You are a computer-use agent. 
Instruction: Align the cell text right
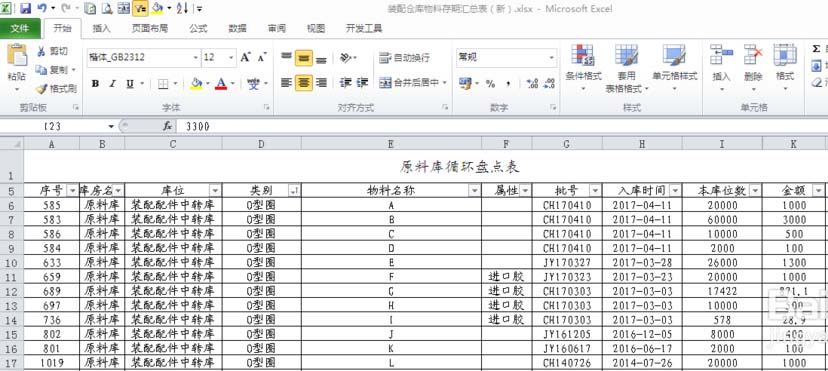pyautogui.click(x=321, y=83)
